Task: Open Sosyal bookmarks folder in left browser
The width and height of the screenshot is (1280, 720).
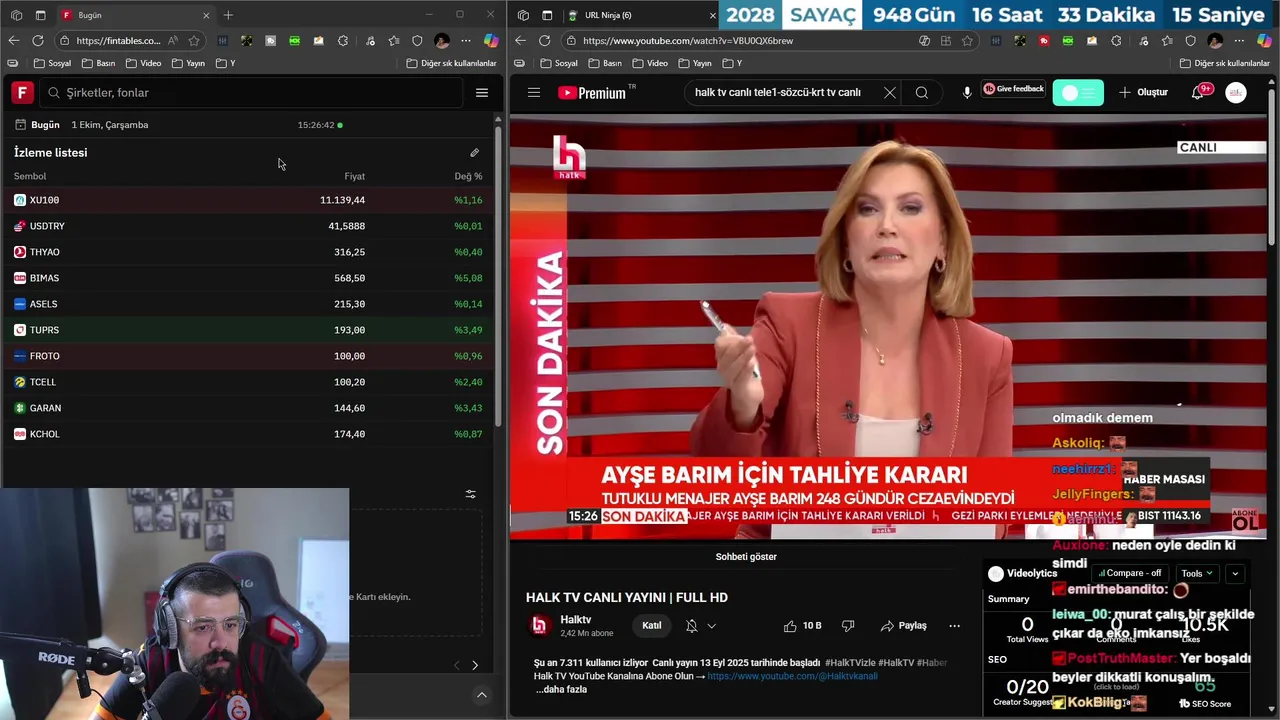Action: click(x=52, y=63)
